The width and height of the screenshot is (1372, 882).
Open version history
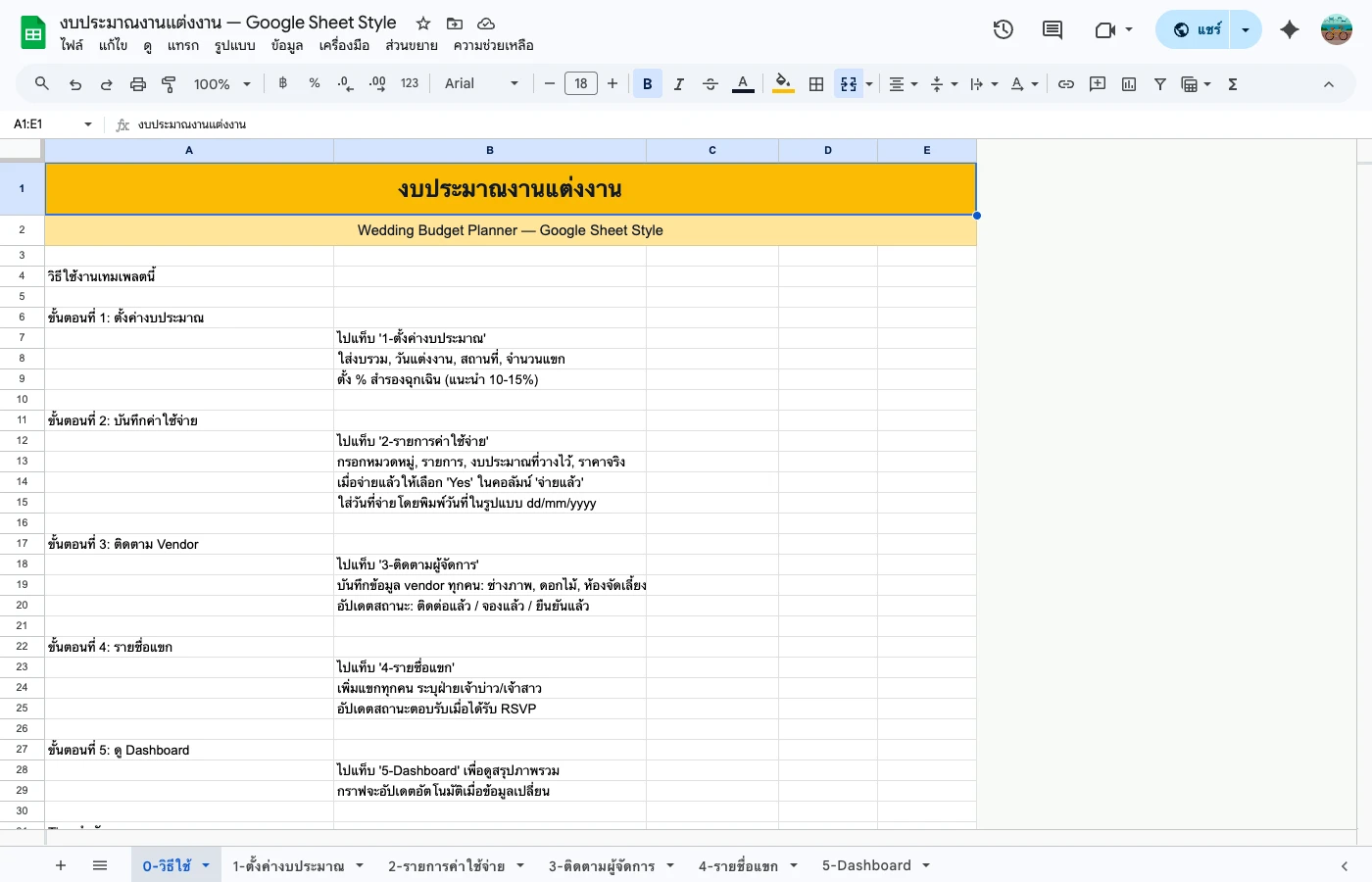[x=1003, y=29]
